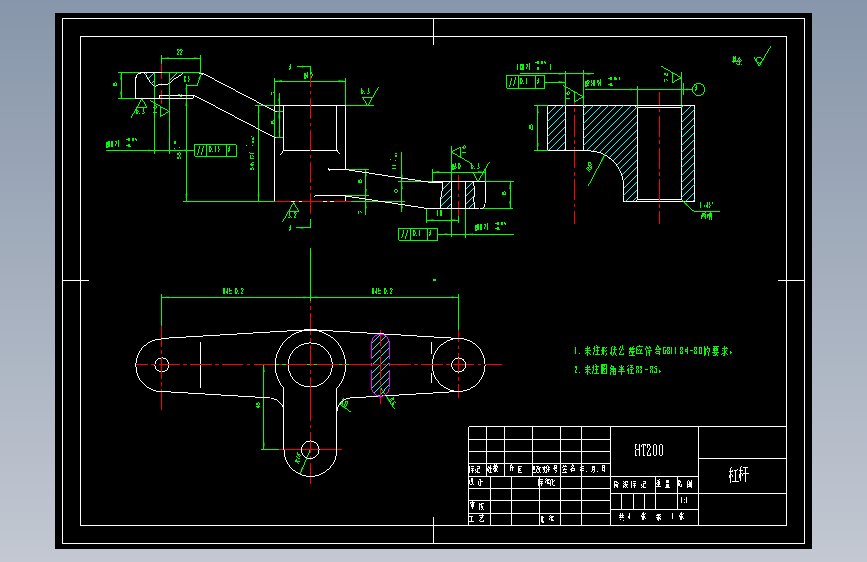Click the roughness symbol beside 其余 label
Image resolution: width=867 pixels, height=562 pixels.
762,57
